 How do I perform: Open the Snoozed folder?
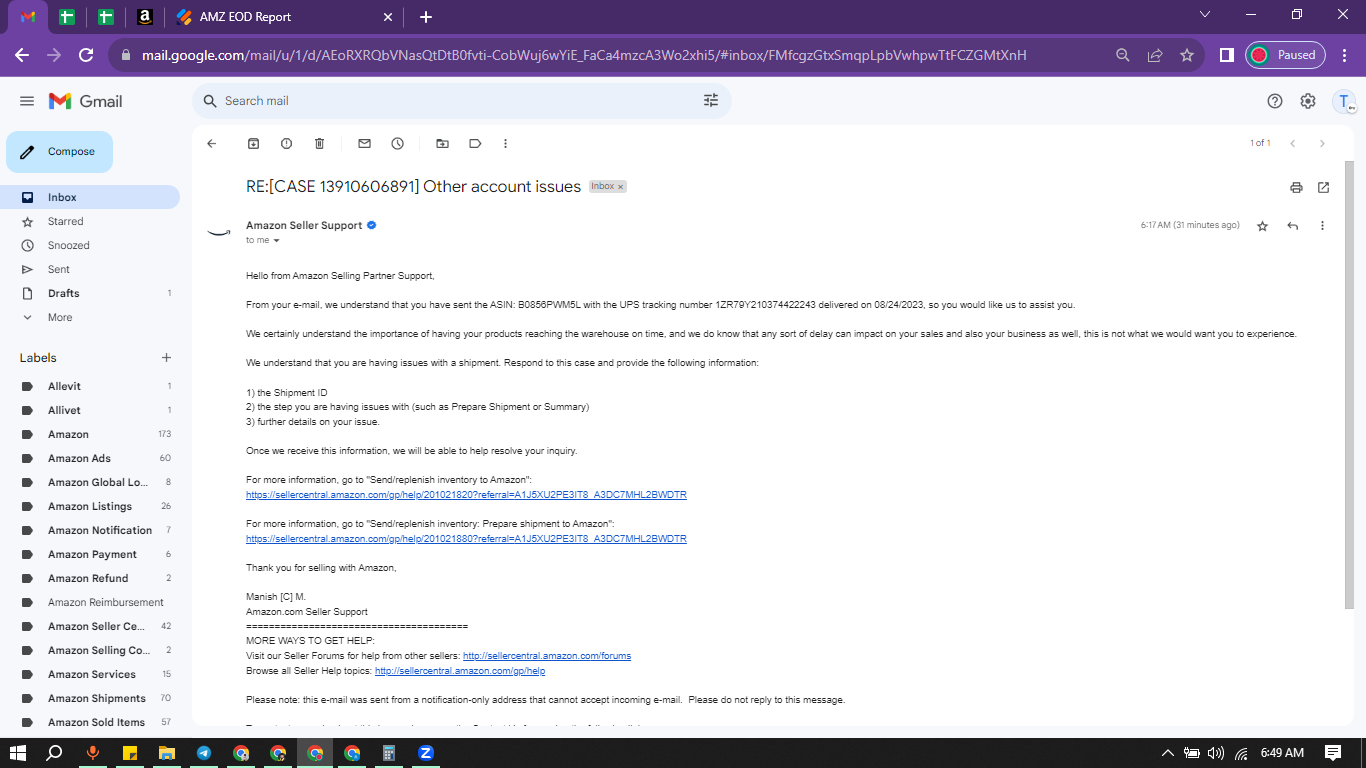(90, 246)
